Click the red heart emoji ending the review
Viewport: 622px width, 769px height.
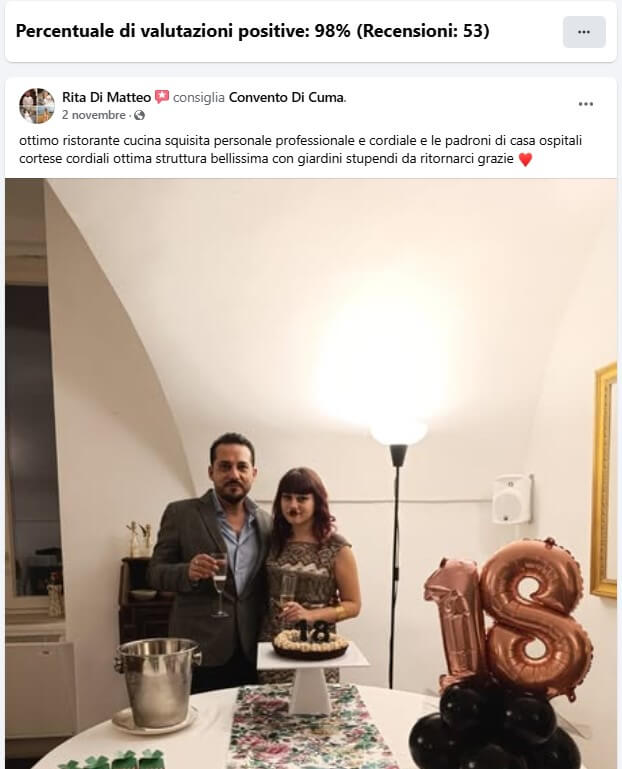(525, 159)
